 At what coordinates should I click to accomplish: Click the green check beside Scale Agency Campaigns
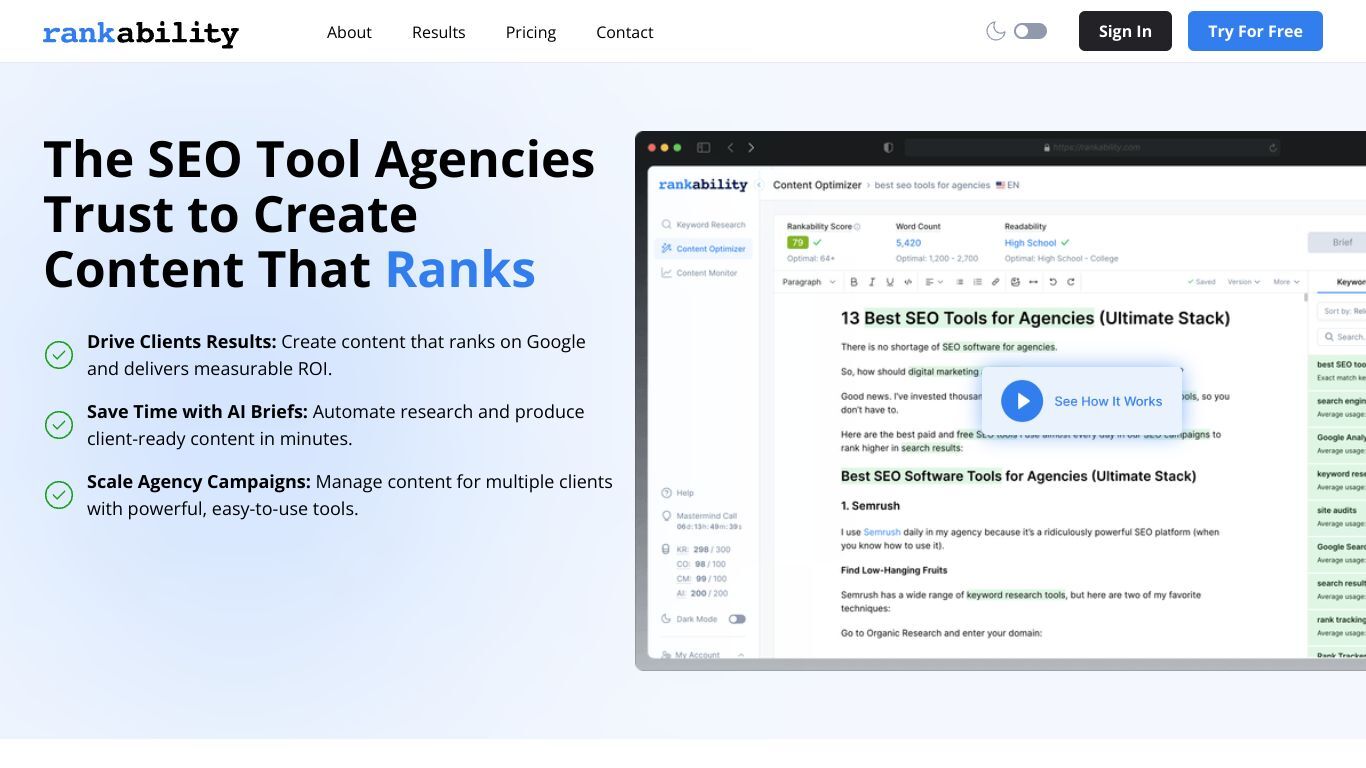point(59,495)
